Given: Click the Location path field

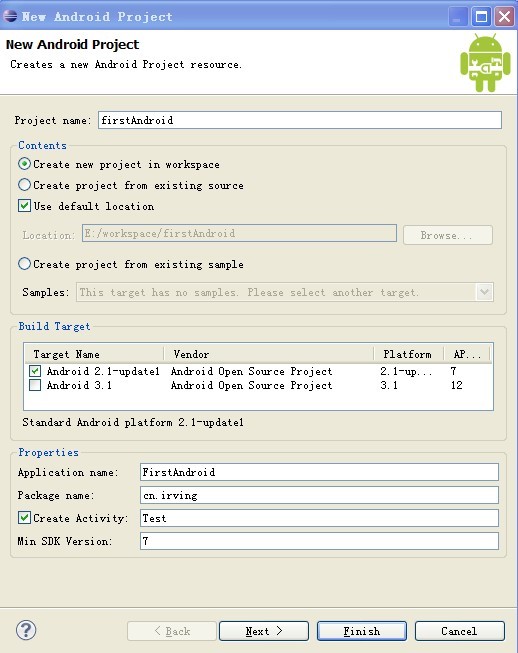Looking at the screenshot, I should click(239, 233).
